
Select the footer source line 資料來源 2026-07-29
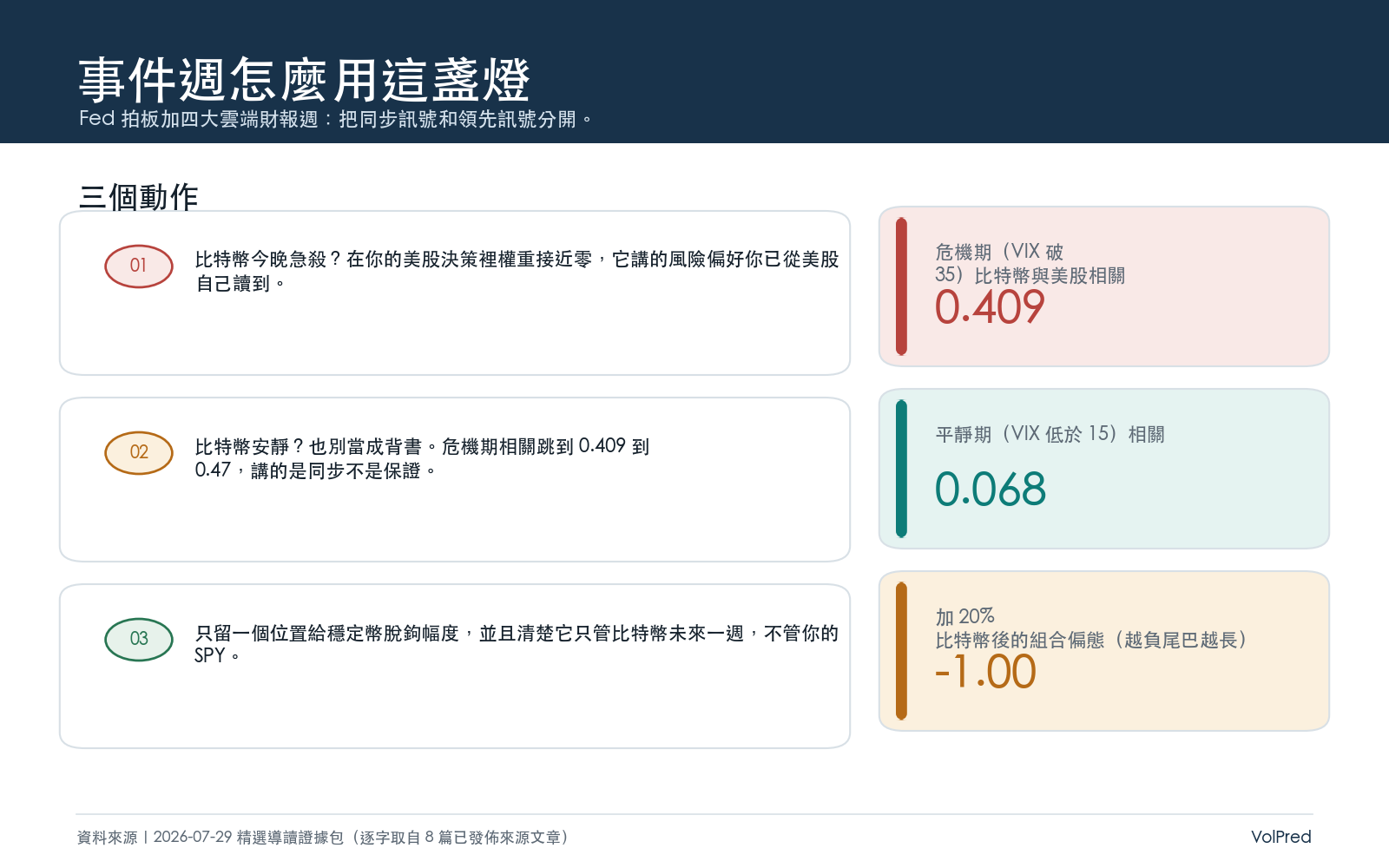click(x=323, y=838)
